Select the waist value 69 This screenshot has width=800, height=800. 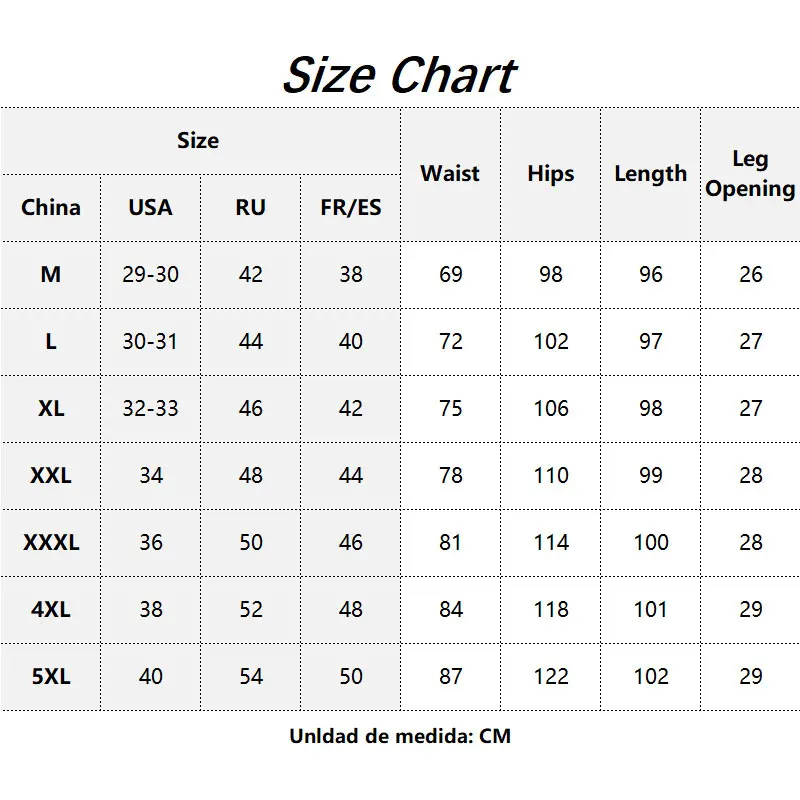[x=450, y=274]
